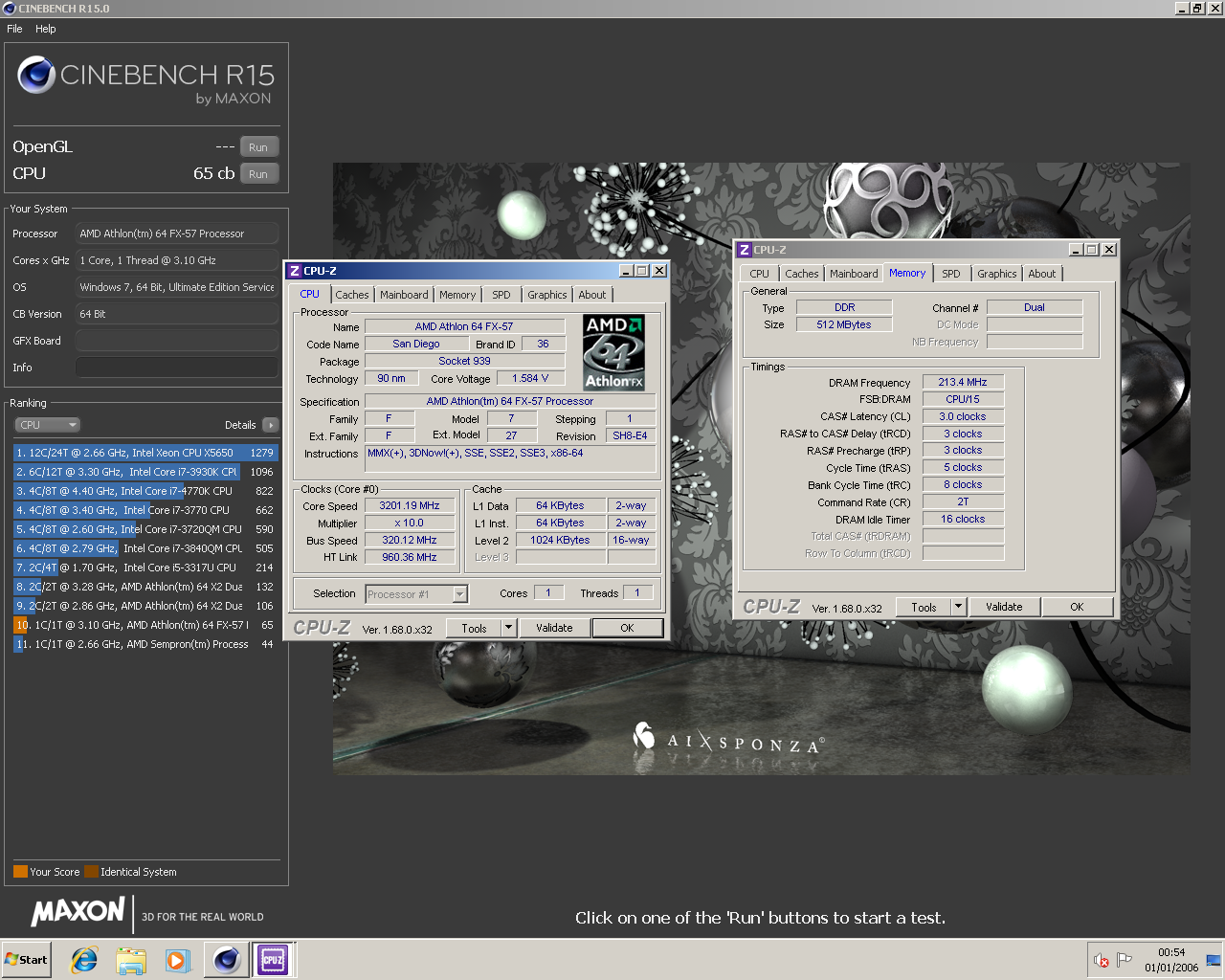Click Tools button in Memory window
1225x980 pixels.
924,607
